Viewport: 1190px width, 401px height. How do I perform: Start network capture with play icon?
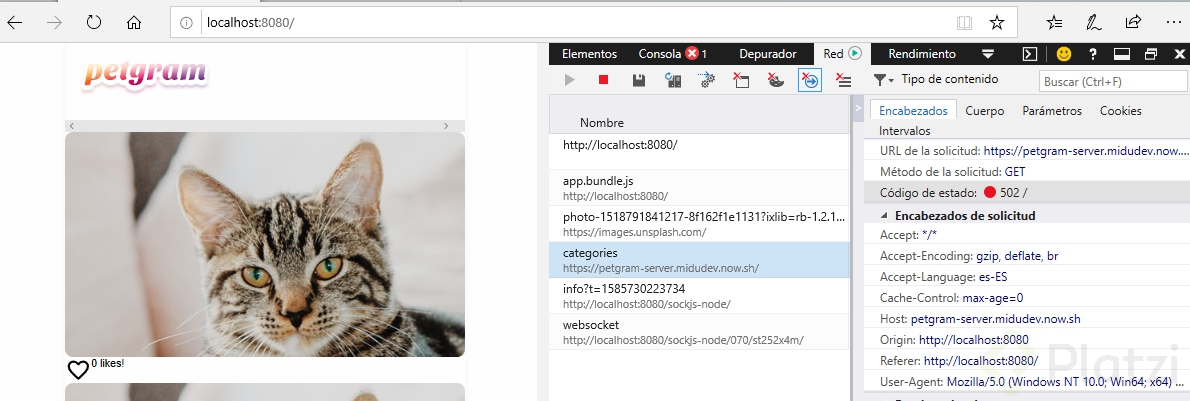point(570,80)
